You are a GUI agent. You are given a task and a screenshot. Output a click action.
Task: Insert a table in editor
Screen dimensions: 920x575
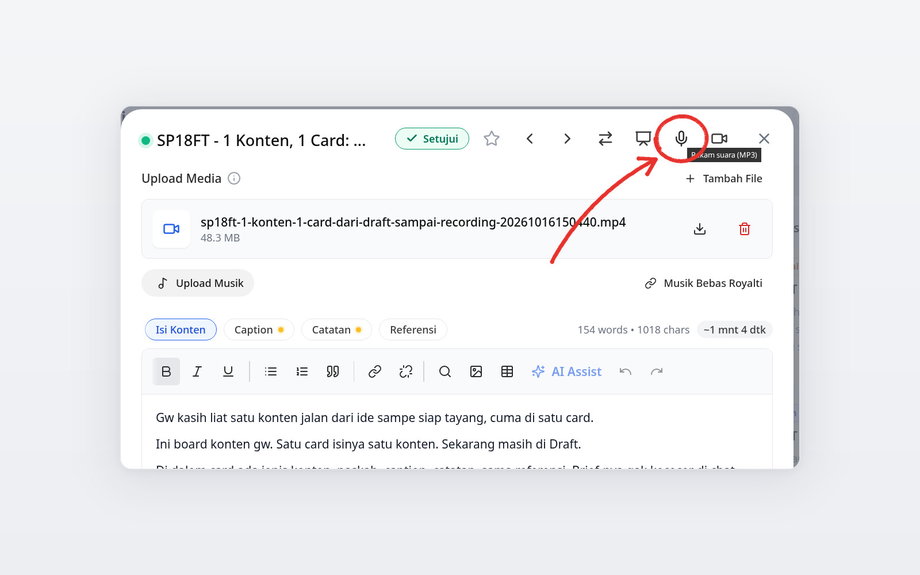coord(507,371)
